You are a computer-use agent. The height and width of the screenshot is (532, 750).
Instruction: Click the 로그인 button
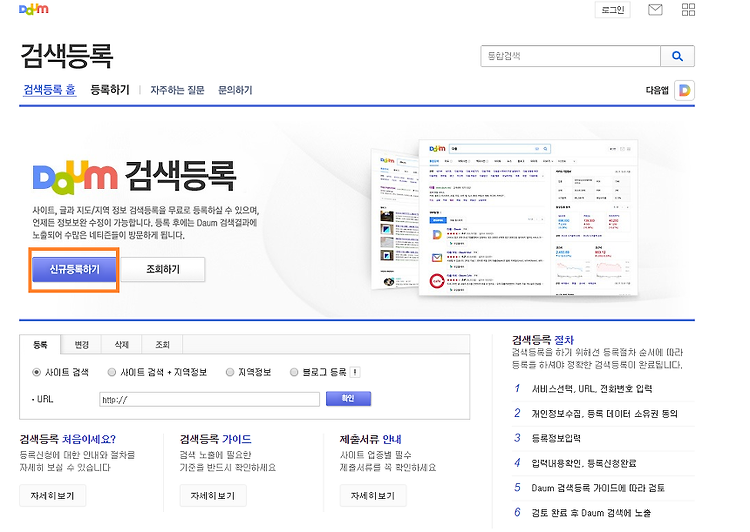click(x=613, y=10)
